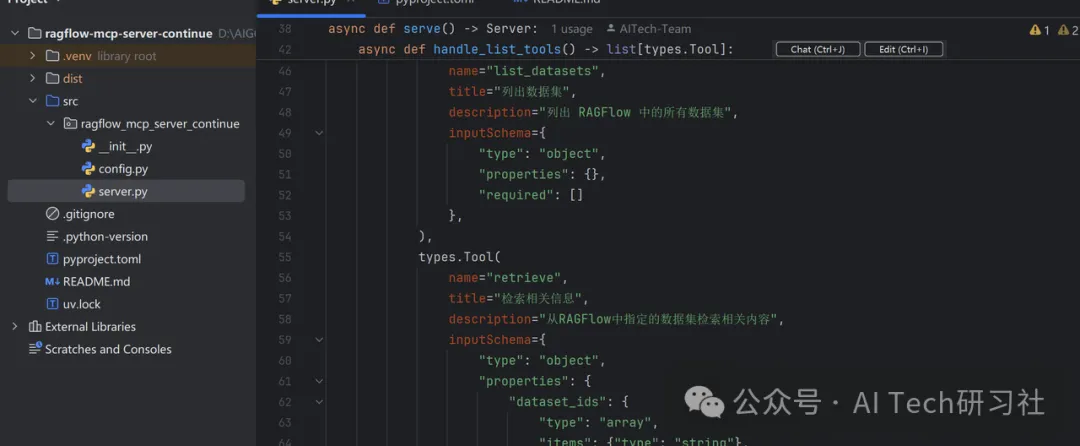Fold the "dataset_ids" block at line 62

pyautogui.click(x=319, y=402)
